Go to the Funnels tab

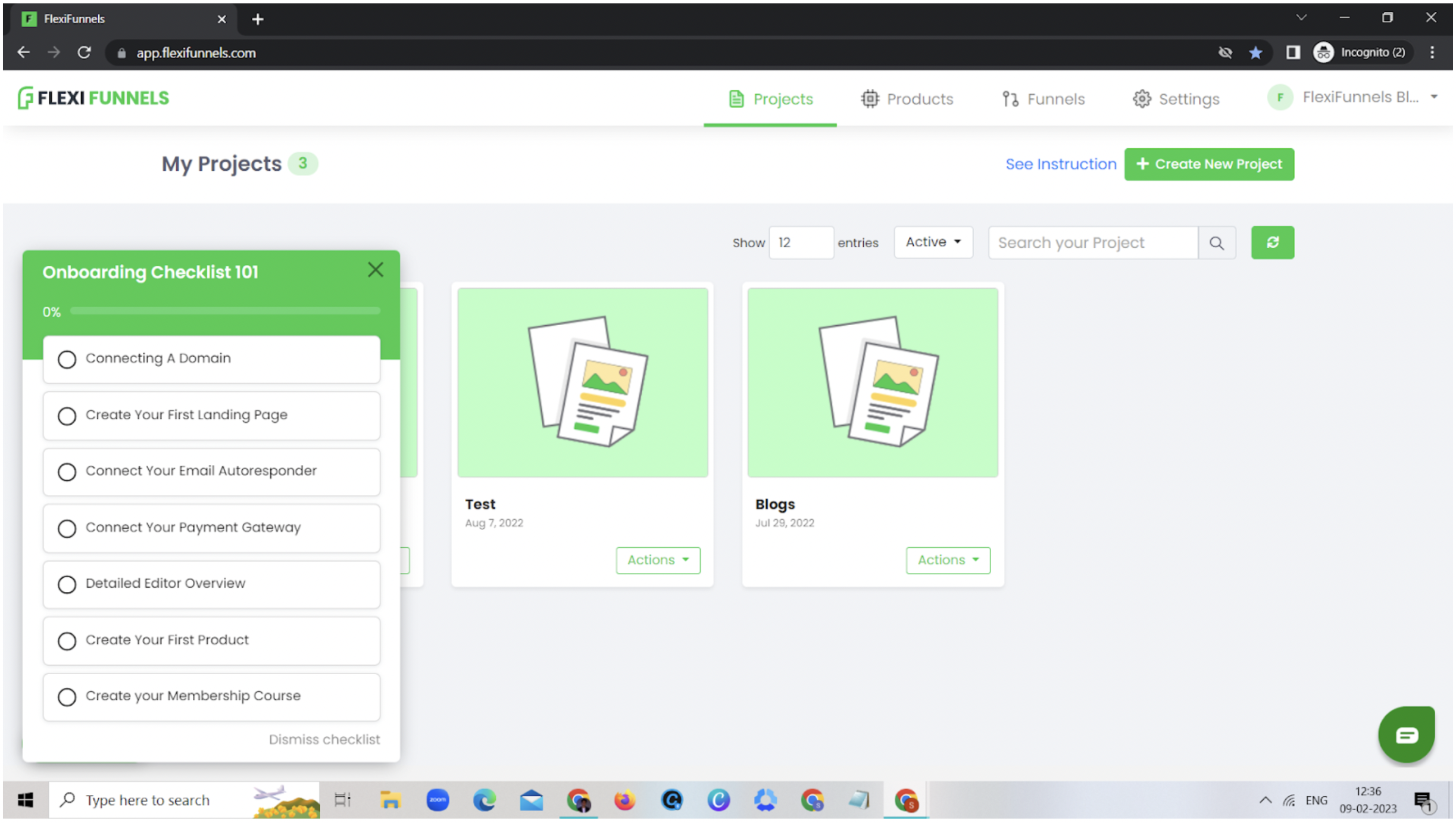[x=1043, y=99]
